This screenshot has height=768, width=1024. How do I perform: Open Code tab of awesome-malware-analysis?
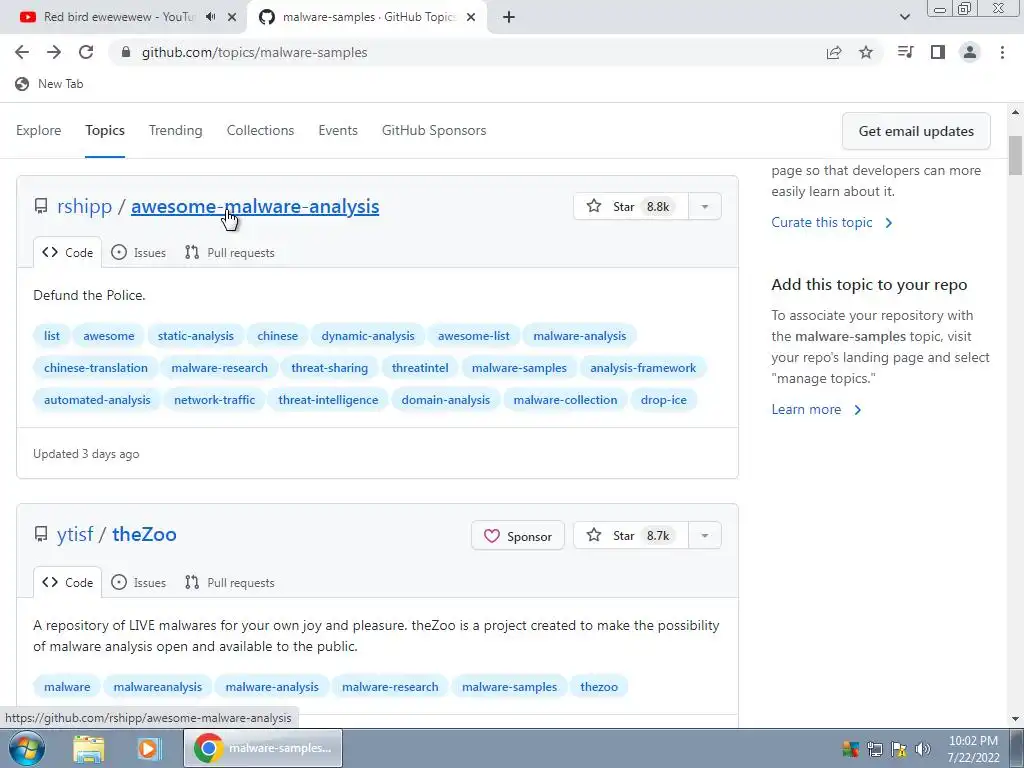pos(68,253)
